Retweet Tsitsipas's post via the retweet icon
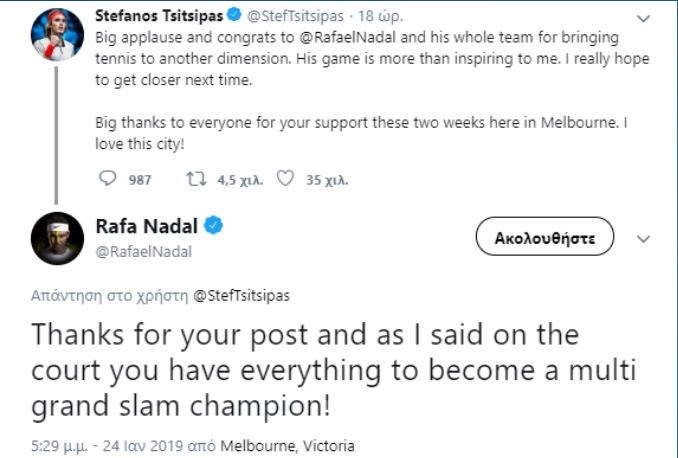The image size is (678, 458). (x=194, y=181)
